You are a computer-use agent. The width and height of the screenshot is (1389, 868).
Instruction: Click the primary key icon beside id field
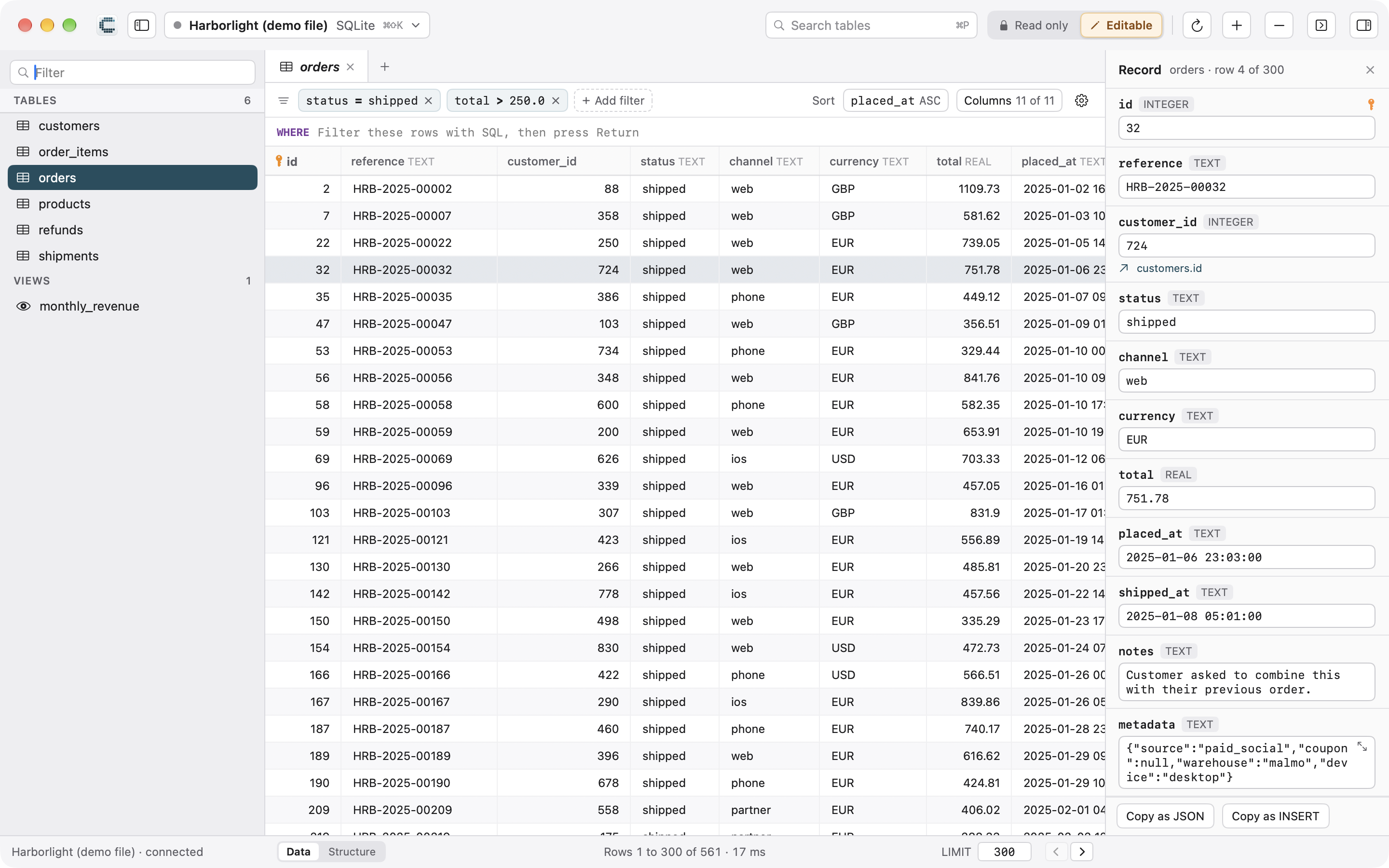(1371, 104)
